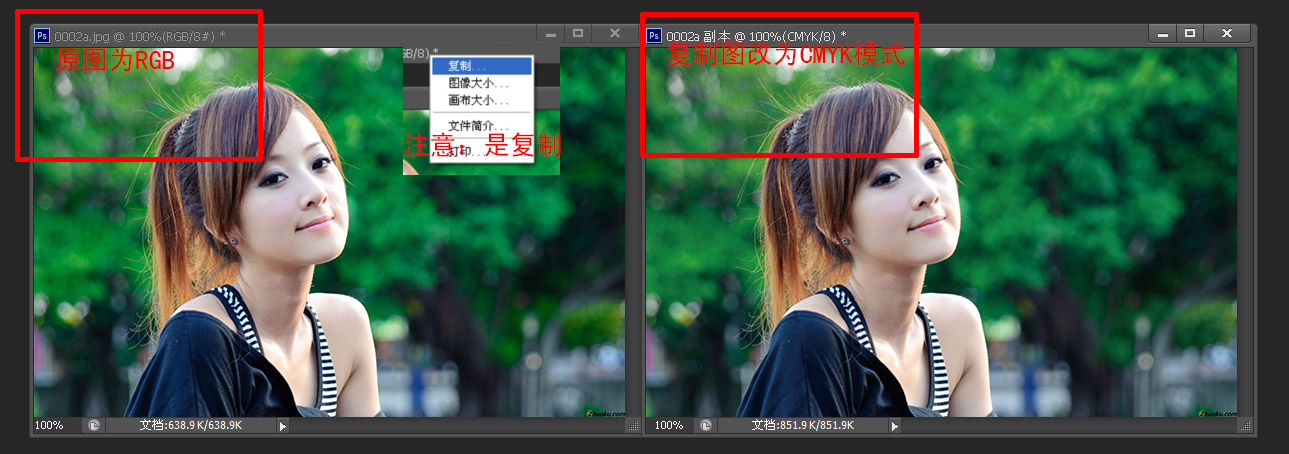Screen dimensions: 1289x454
Task: Click the photo canvas in 0002a 副本 window
Action: tap(941, 232)
